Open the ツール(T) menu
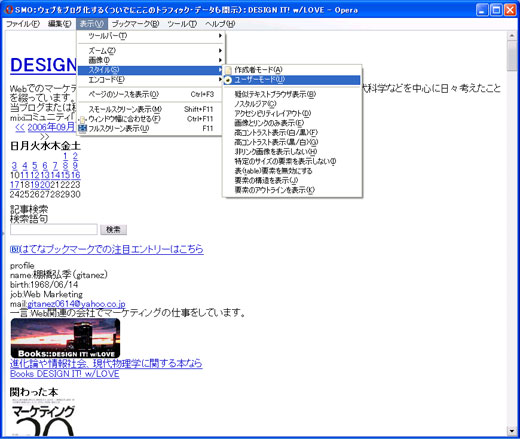Image resolution: width=520 pixels, height=439 pixels. tap(182, 24)
